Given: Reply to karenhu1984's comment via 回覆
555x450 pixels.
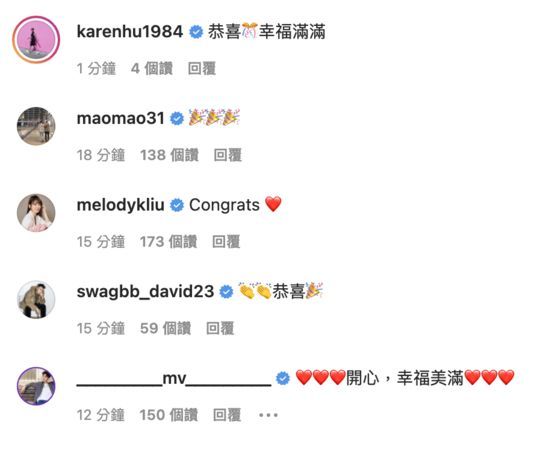Looking at the screenshot, I should click(x=202, y=68).
